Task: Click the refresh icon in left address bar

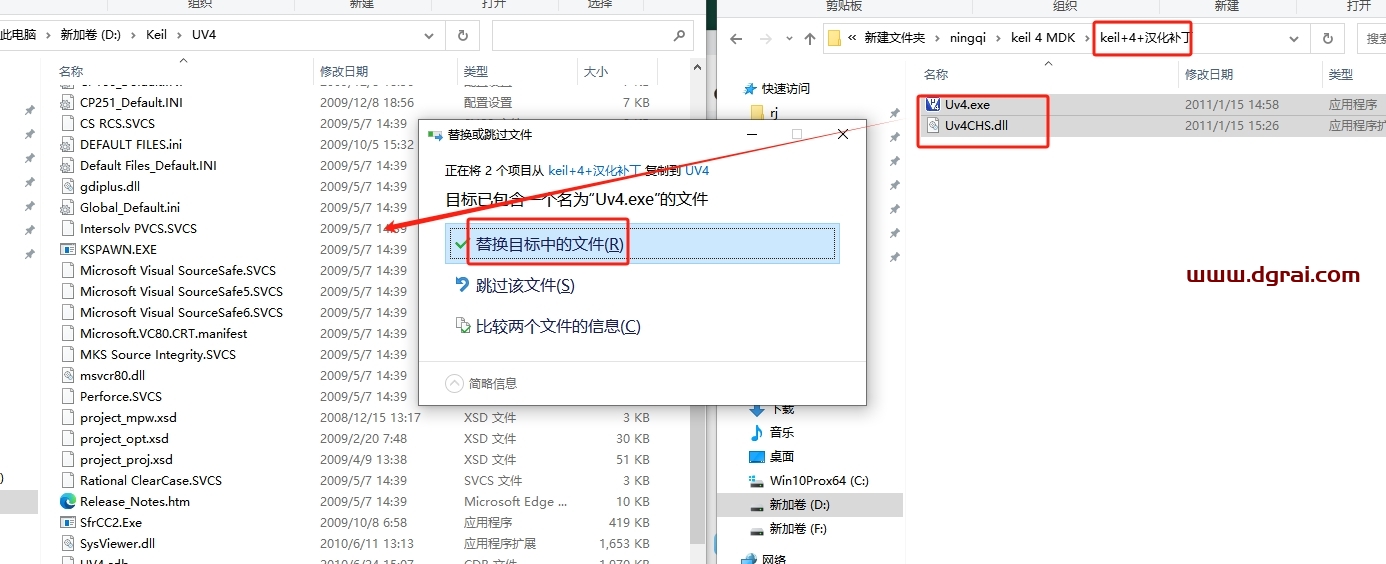Action: pos(462,35)
